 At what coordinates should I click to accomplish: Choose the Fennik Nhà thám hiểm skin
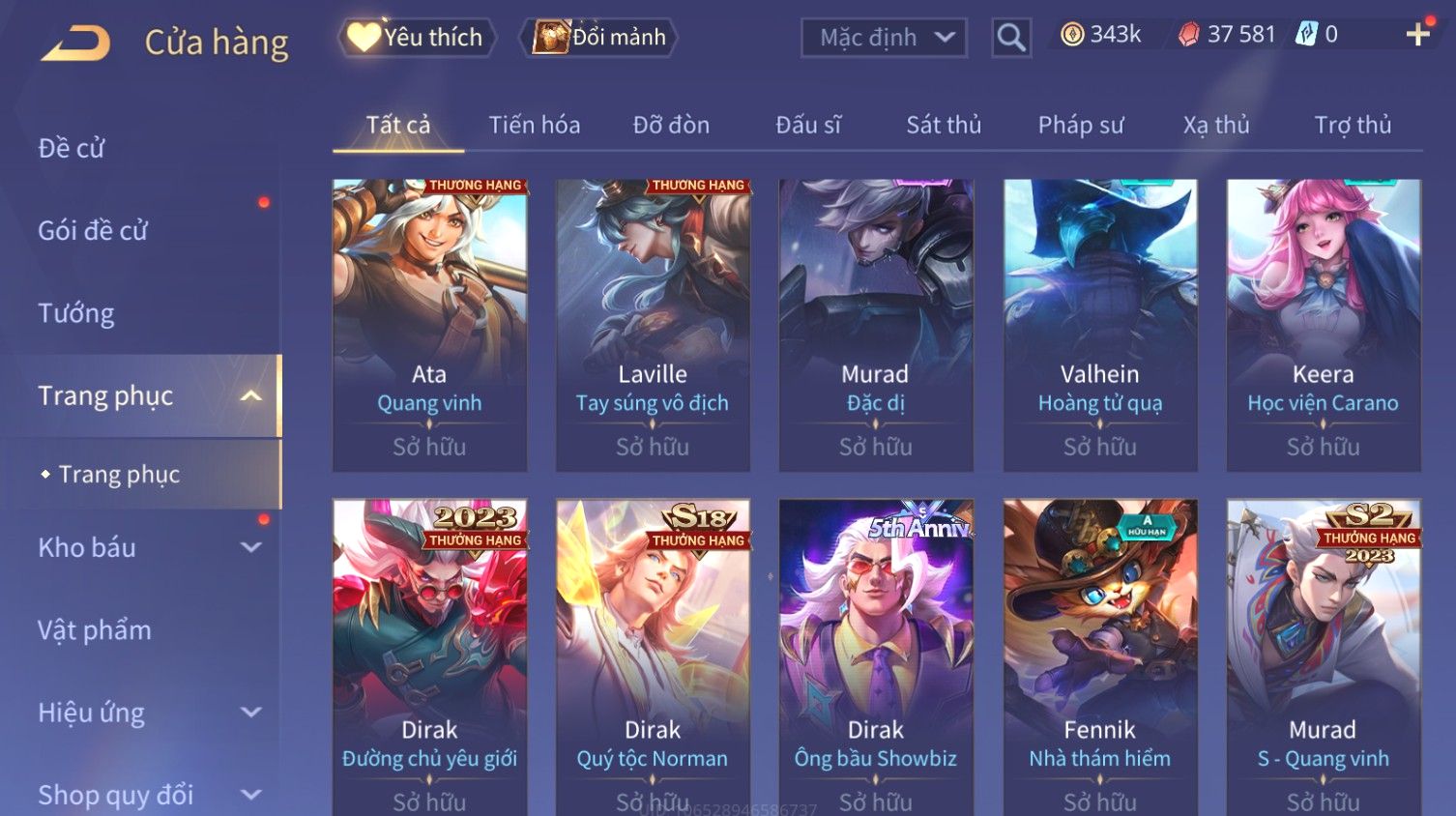(x=1100, y=657)
